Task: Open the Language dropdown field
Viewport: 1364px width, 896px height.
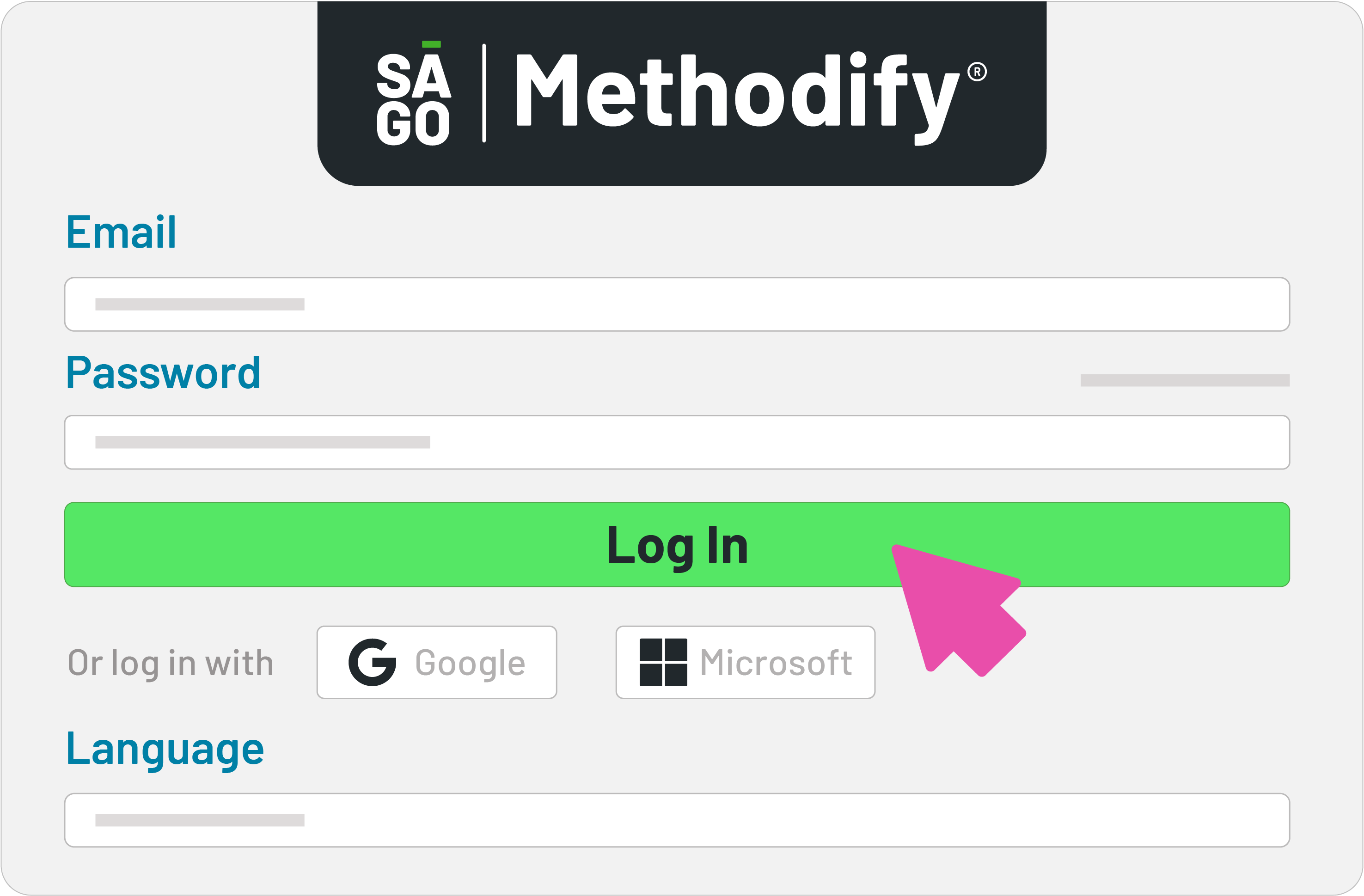Action: pyautogui.click(x=676, y=820)
